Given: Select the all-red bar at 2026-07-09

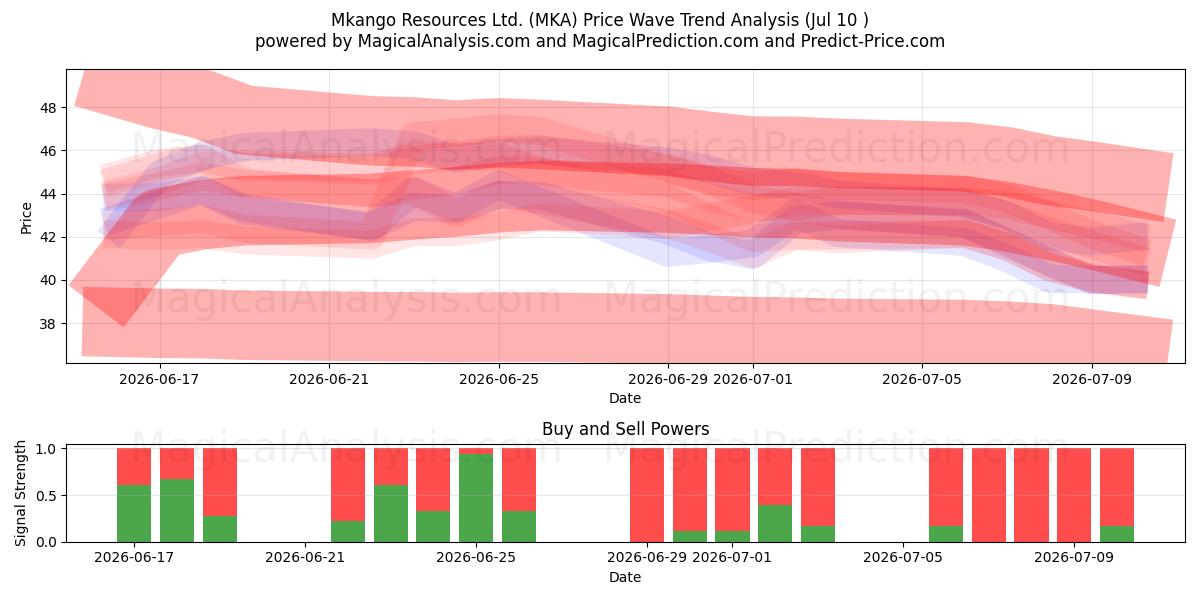Looking at the screenshot, I should (1074, 495).
